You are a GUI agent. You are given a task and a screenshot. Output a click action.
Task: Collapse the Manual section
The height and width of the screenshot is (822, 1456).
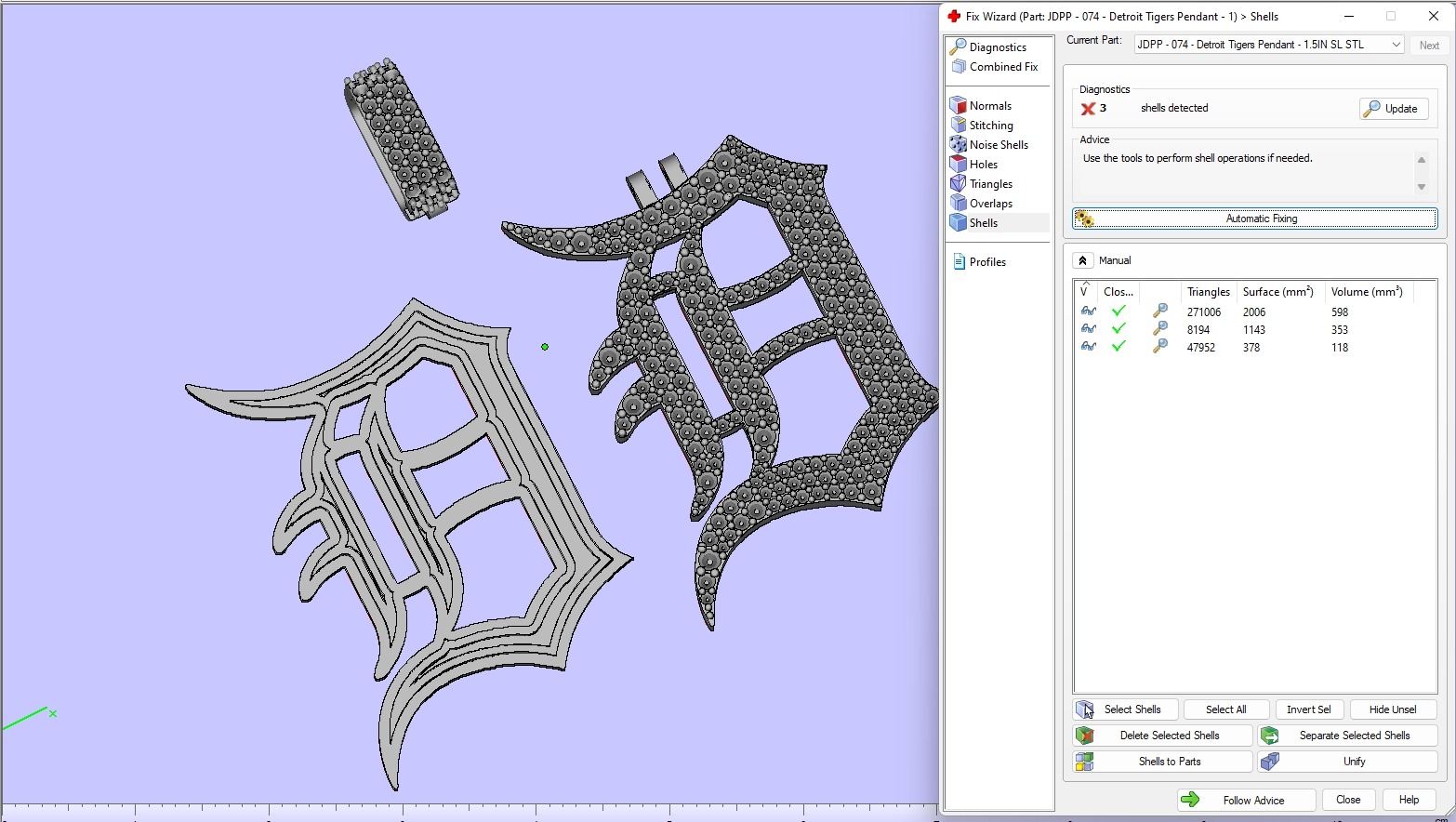[x=1082, y=261]
